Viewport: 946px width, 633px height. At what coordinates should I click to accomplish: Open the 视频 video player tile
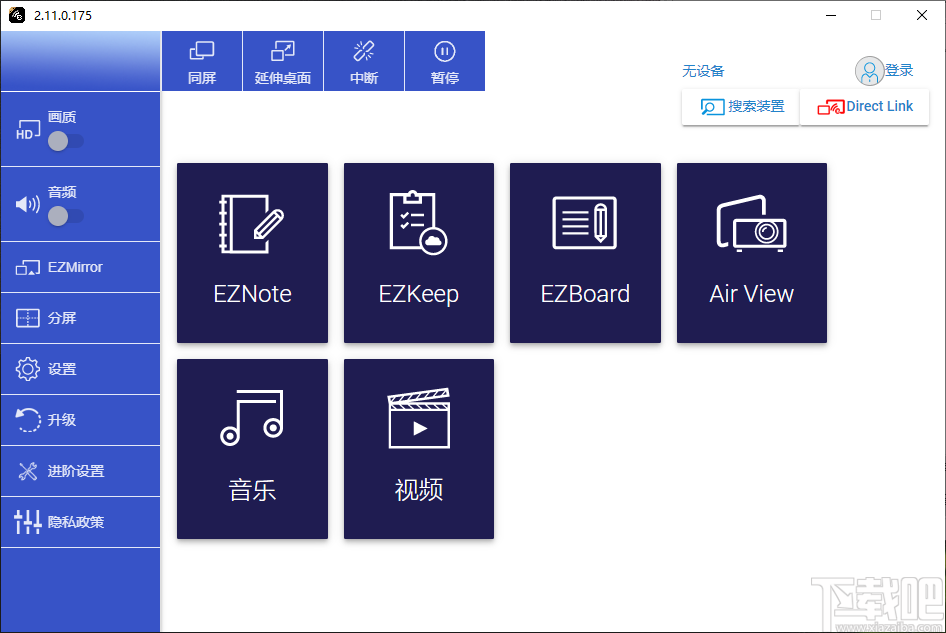point(418,448)
